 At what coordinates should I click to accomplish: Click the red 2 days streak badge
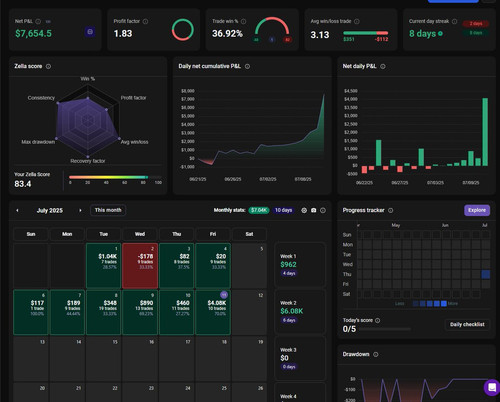tap(476, 23)
